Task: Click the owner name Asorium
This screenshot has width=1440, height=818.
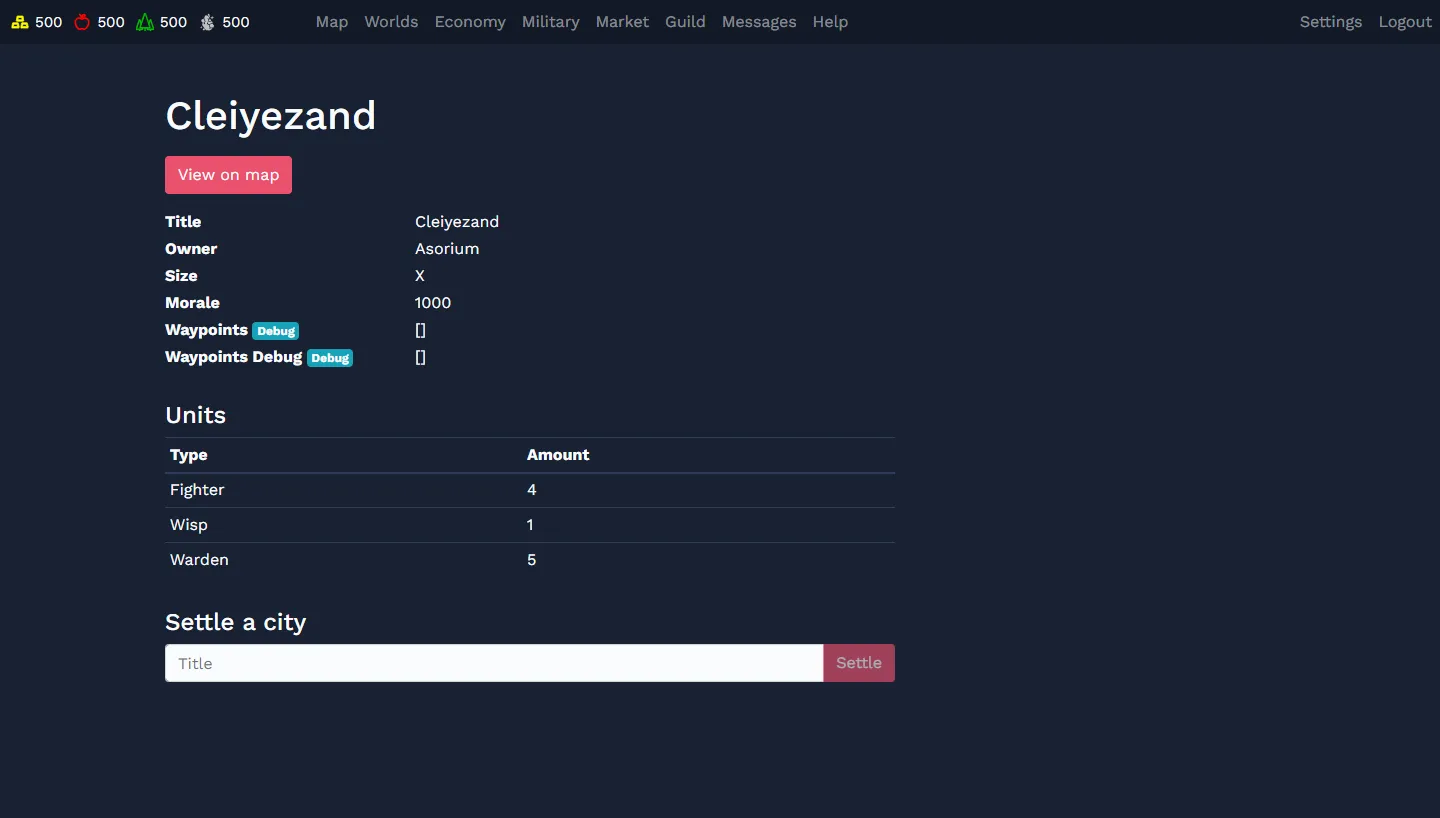Action: pyautogui.click(x=447, y=249)
